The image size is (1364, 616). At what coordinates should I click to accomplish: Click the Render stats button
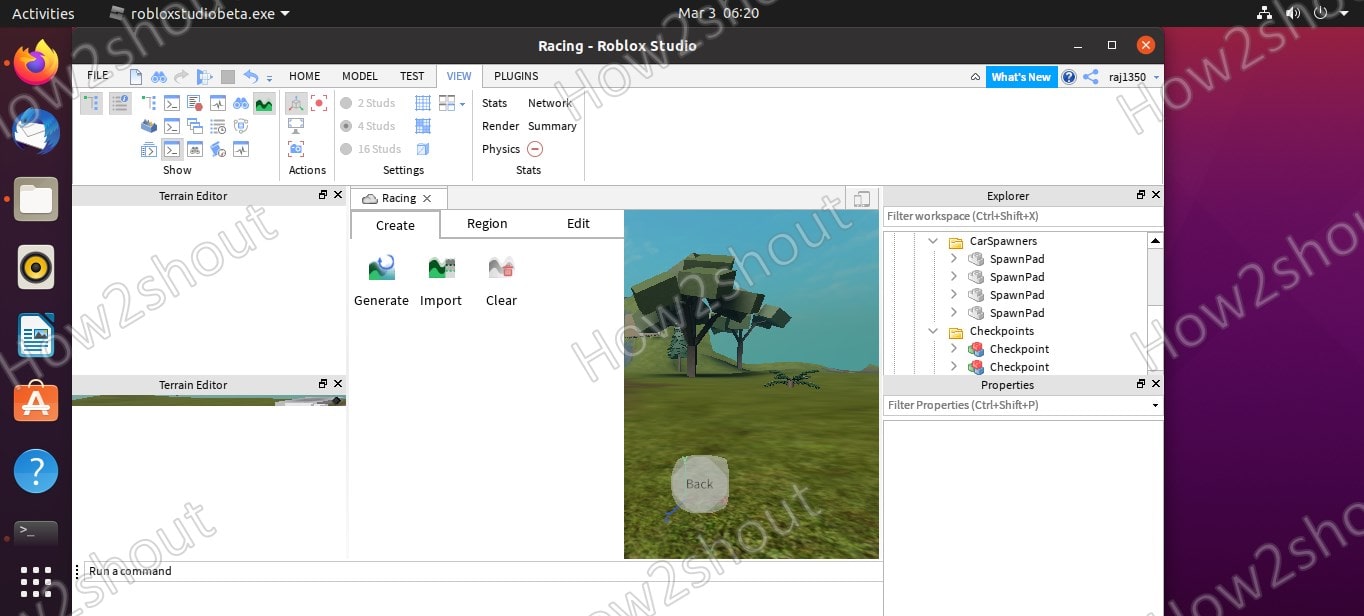(500, 126)
